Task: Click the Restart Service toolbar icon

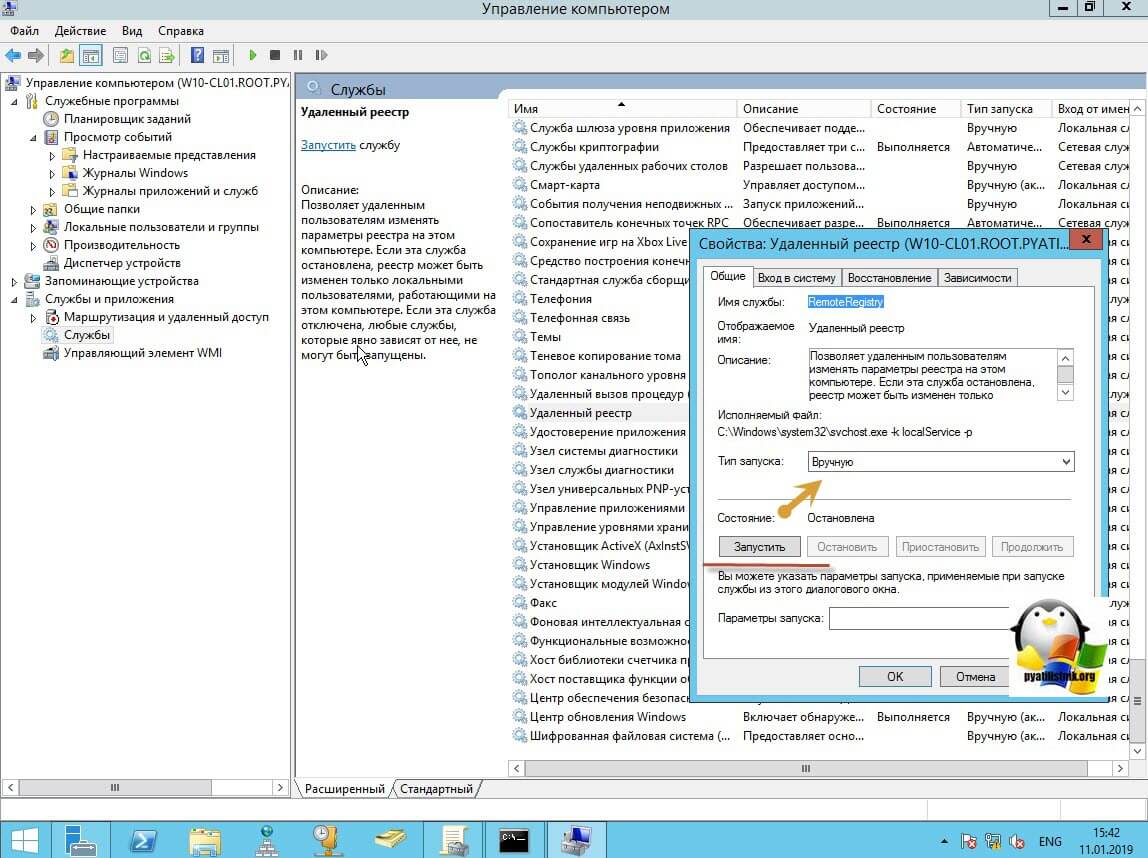Action: point(321,55)
